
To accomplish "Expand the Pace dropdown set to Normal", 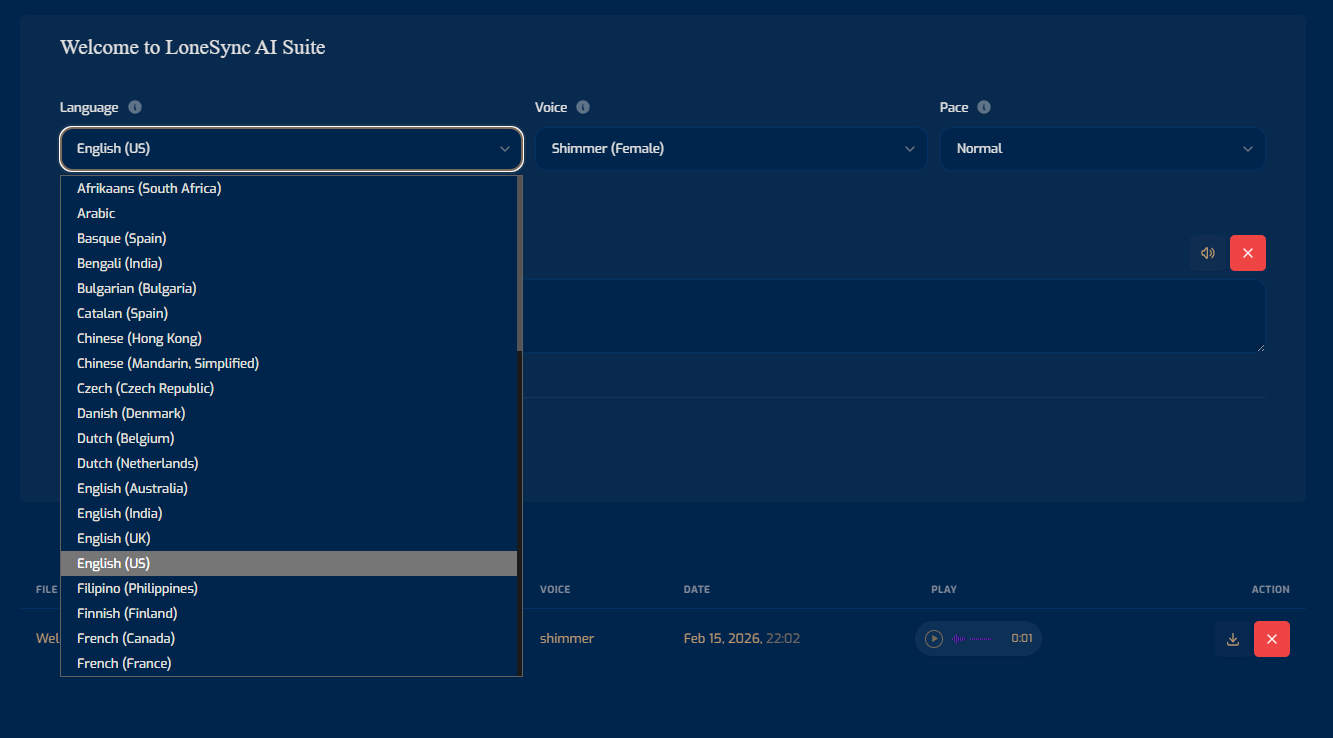I will click(1102, 149).
